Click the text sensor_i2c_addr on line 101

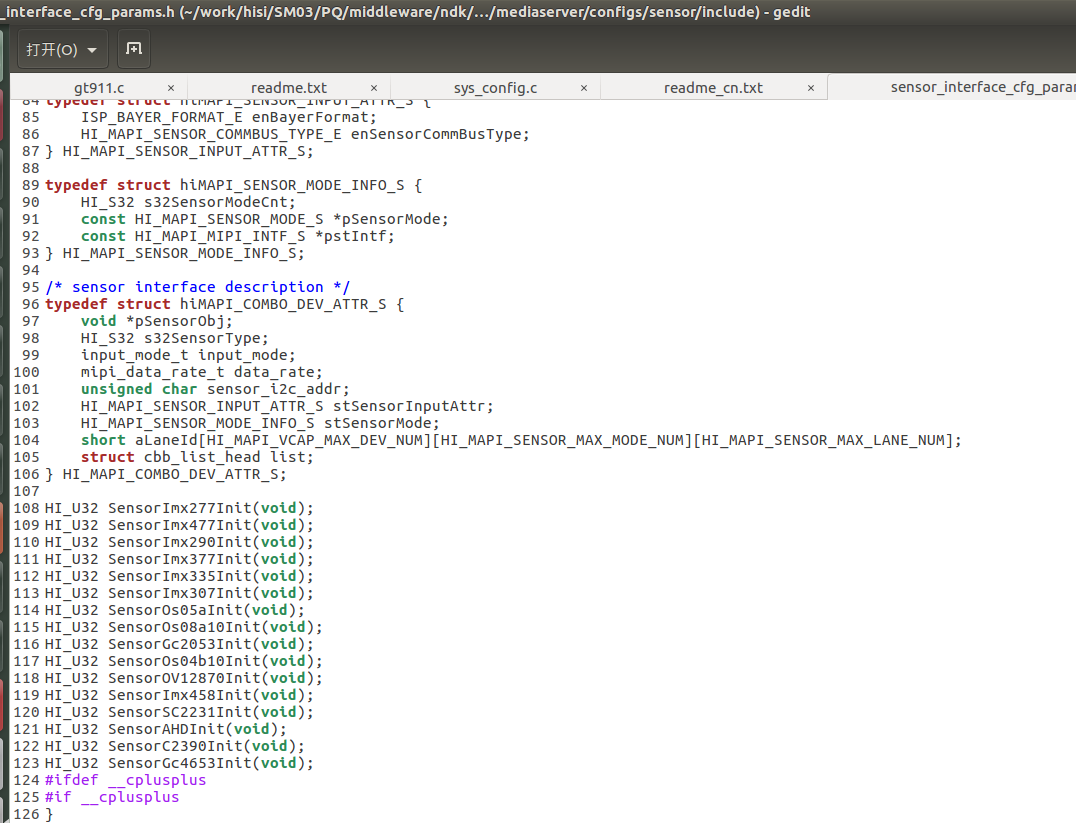pos(274,389)
